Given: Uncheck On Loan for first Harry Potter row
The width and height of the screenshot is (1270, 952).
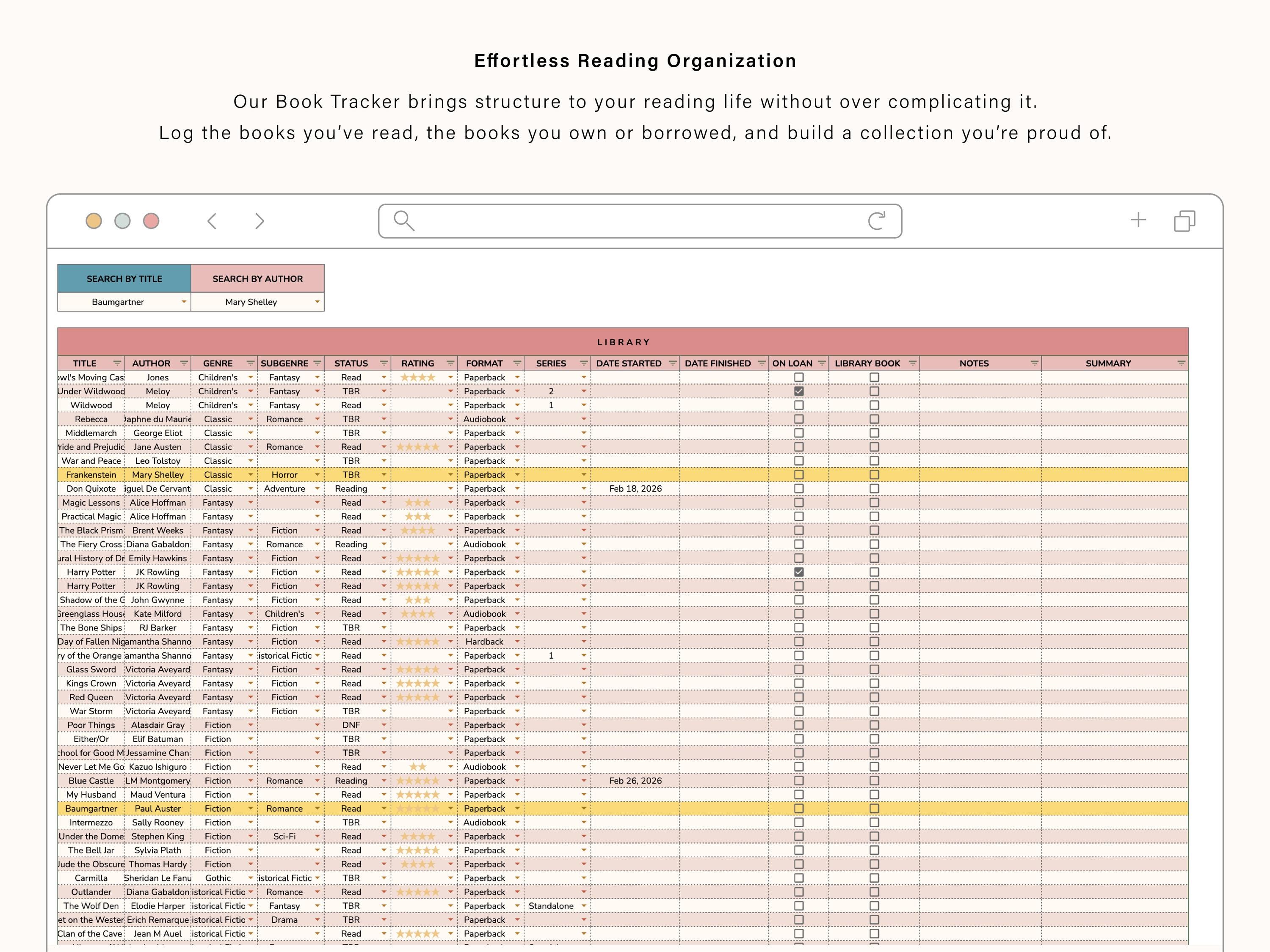Looking at the screenshot, I should pyautogui.click(x=799, y=572).
